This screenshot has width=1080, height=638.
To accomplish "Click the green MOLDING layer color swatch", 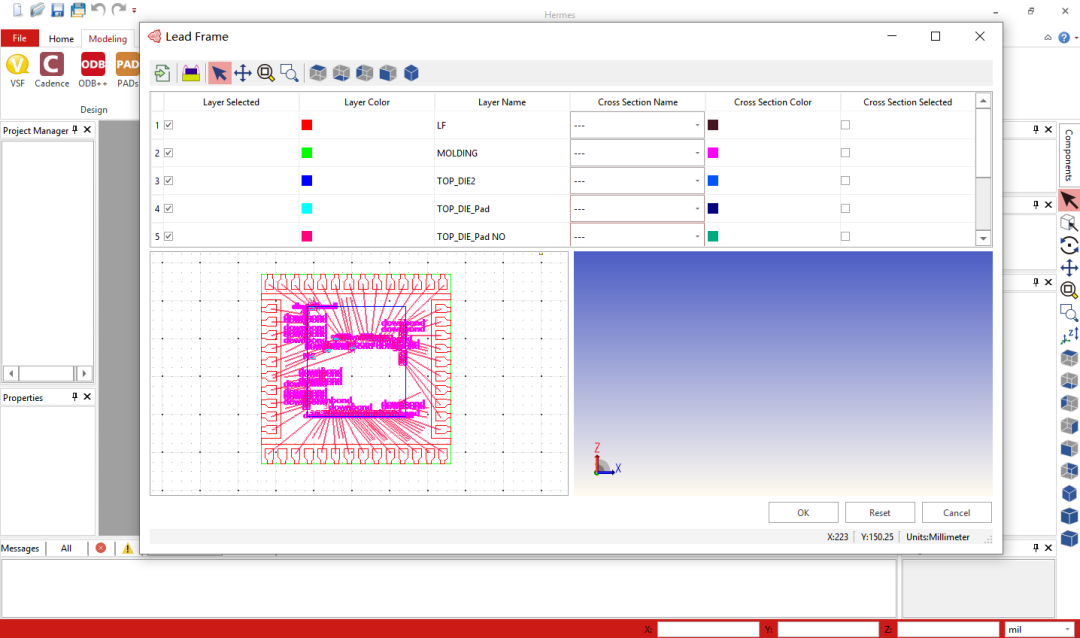I will click(x=307, y=153).
